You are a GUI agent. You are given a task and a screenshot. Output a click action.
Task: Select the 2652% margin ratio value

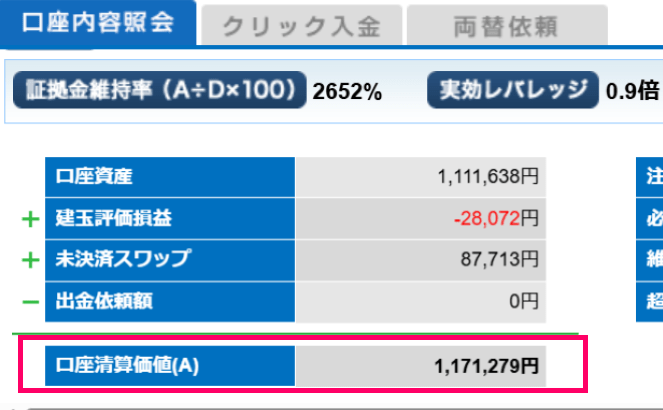pos(347,92)
